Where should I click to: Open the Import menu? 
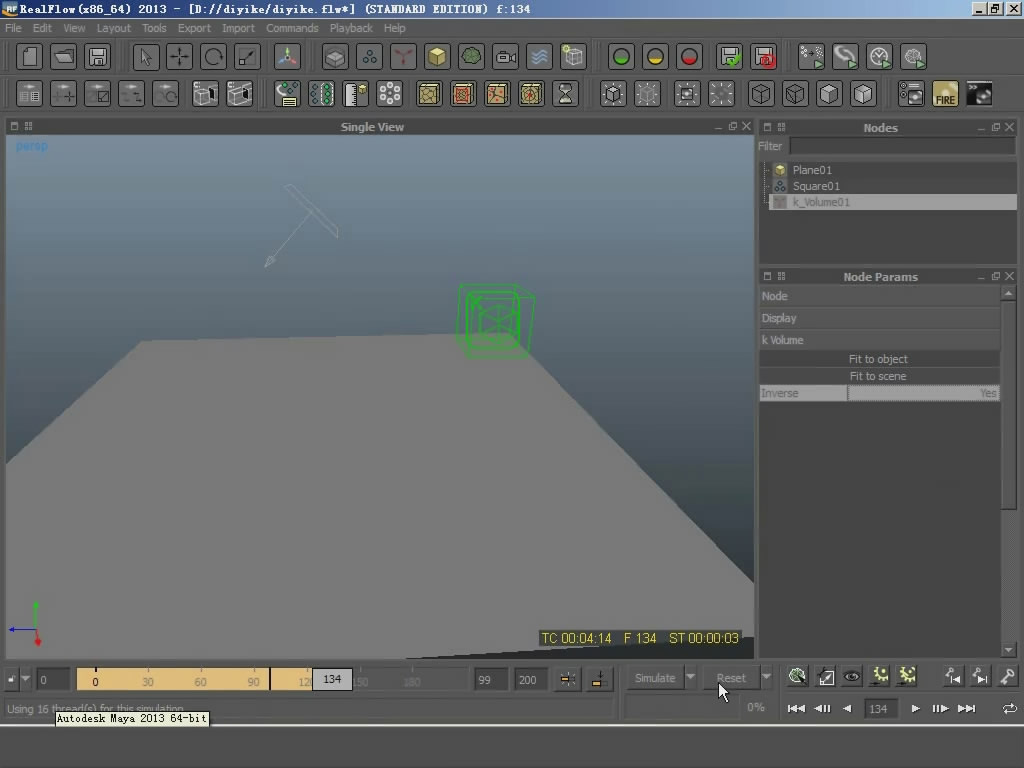tap(238, 28)
